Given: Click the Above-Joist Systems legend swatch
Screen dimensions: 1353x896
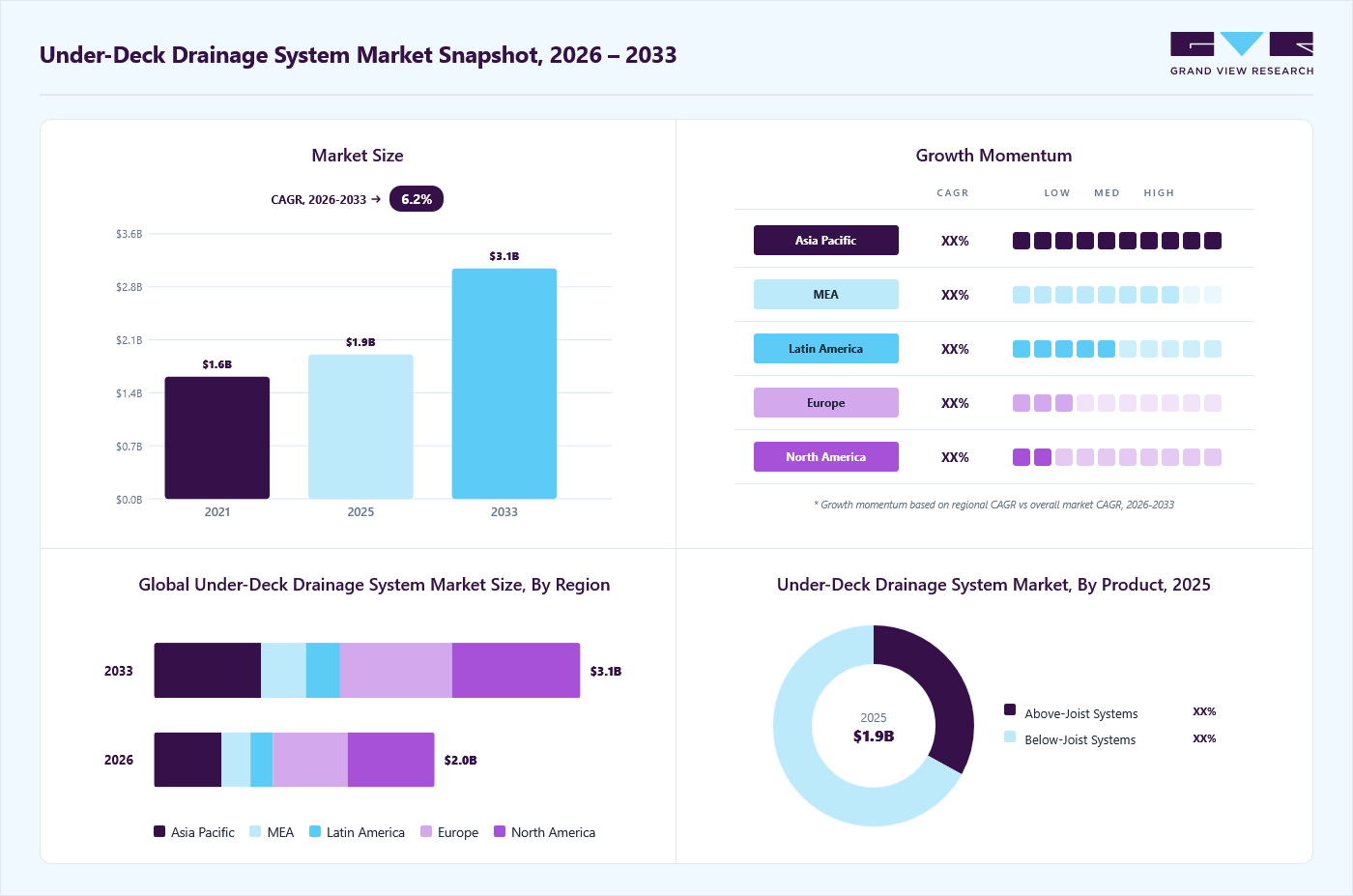Looking at the screenshot, I should pos(1010,709).
